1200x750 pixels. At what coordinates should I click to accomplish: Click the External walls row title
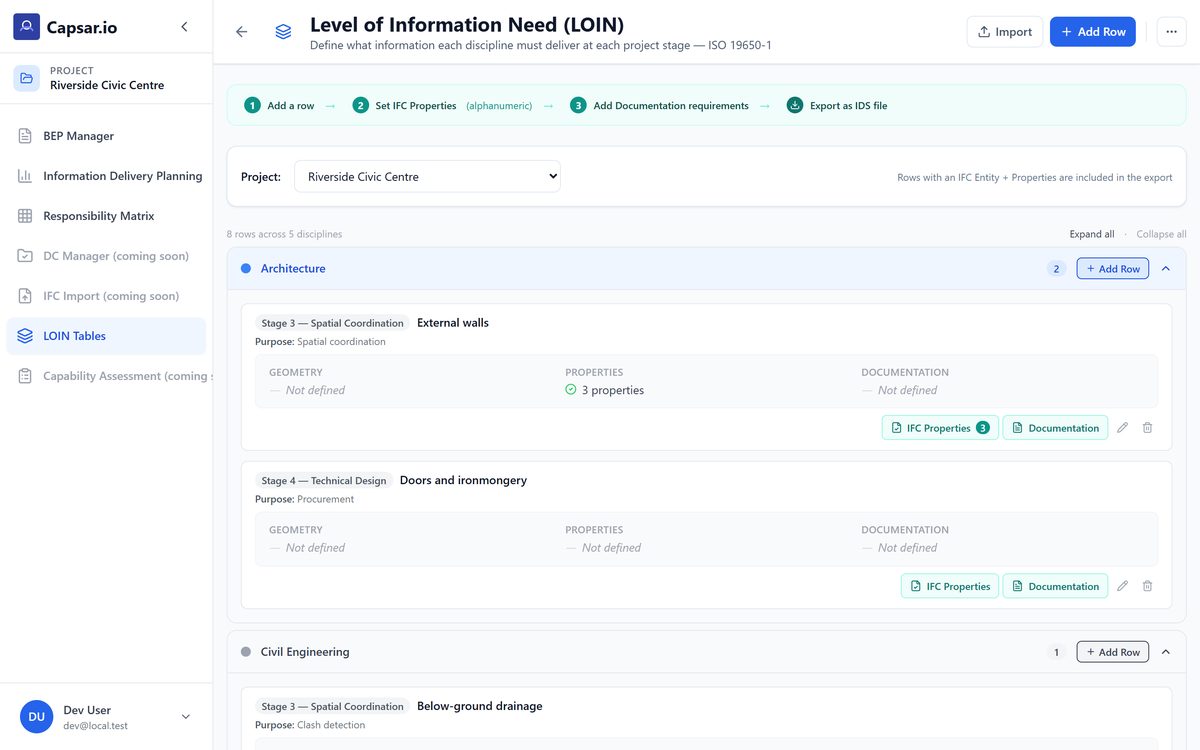point(453,323)
